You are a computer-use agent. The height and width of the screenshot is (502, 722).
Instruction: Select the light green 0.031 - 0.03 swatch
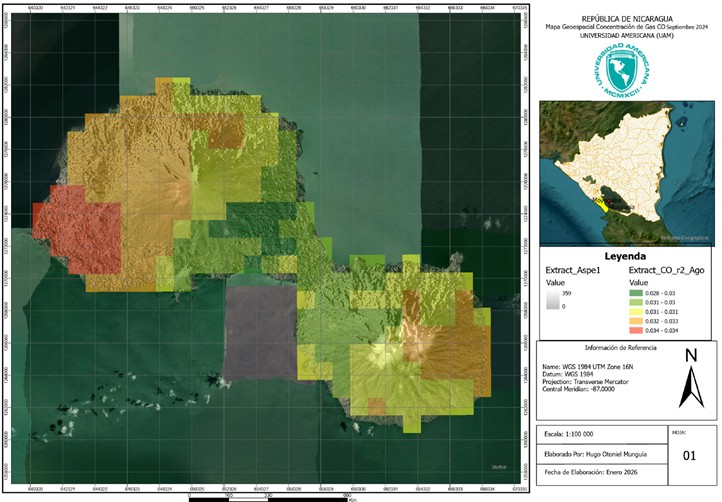pos(636,303)
